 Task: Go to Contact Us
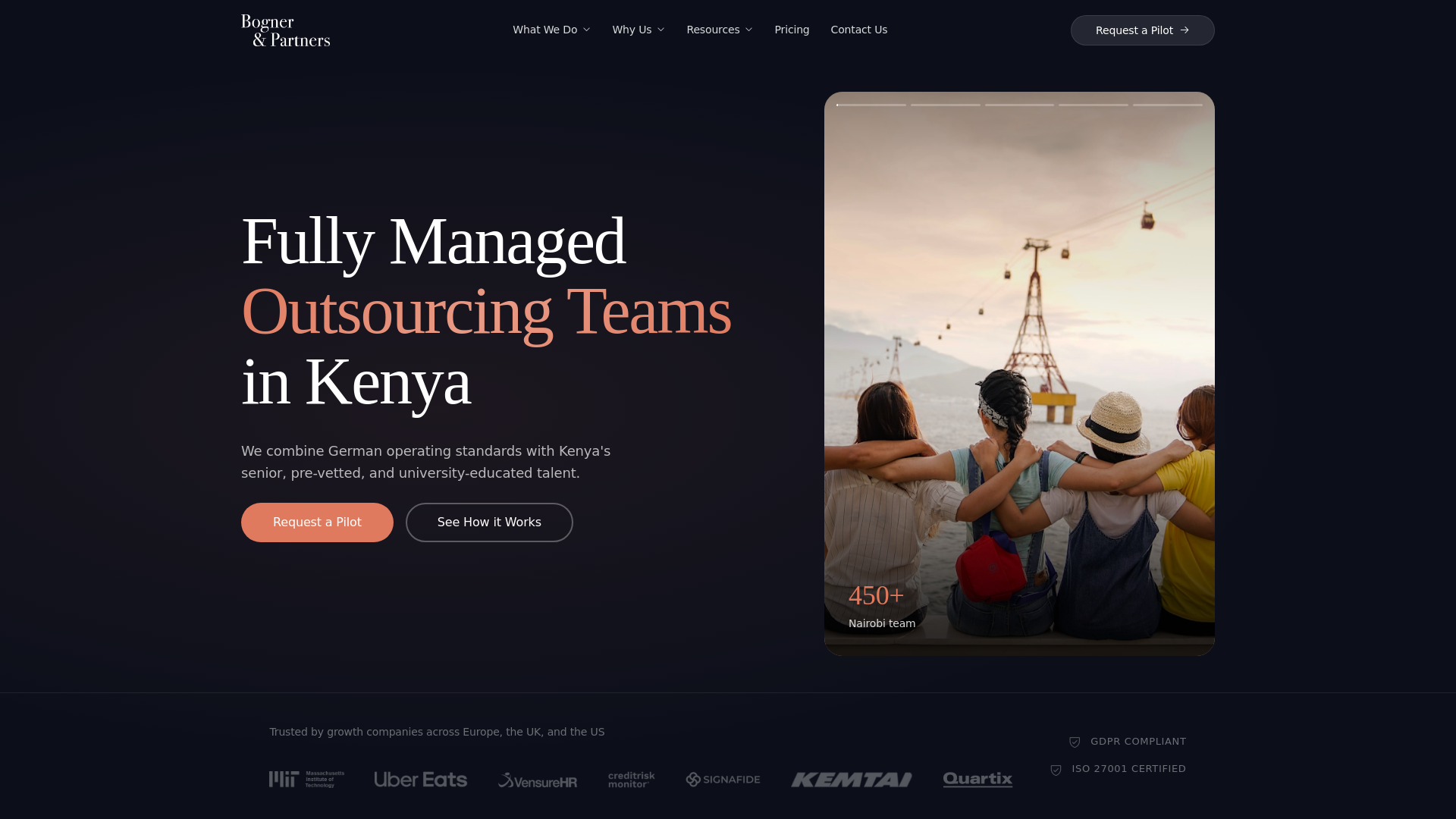(x=858, y=30)
